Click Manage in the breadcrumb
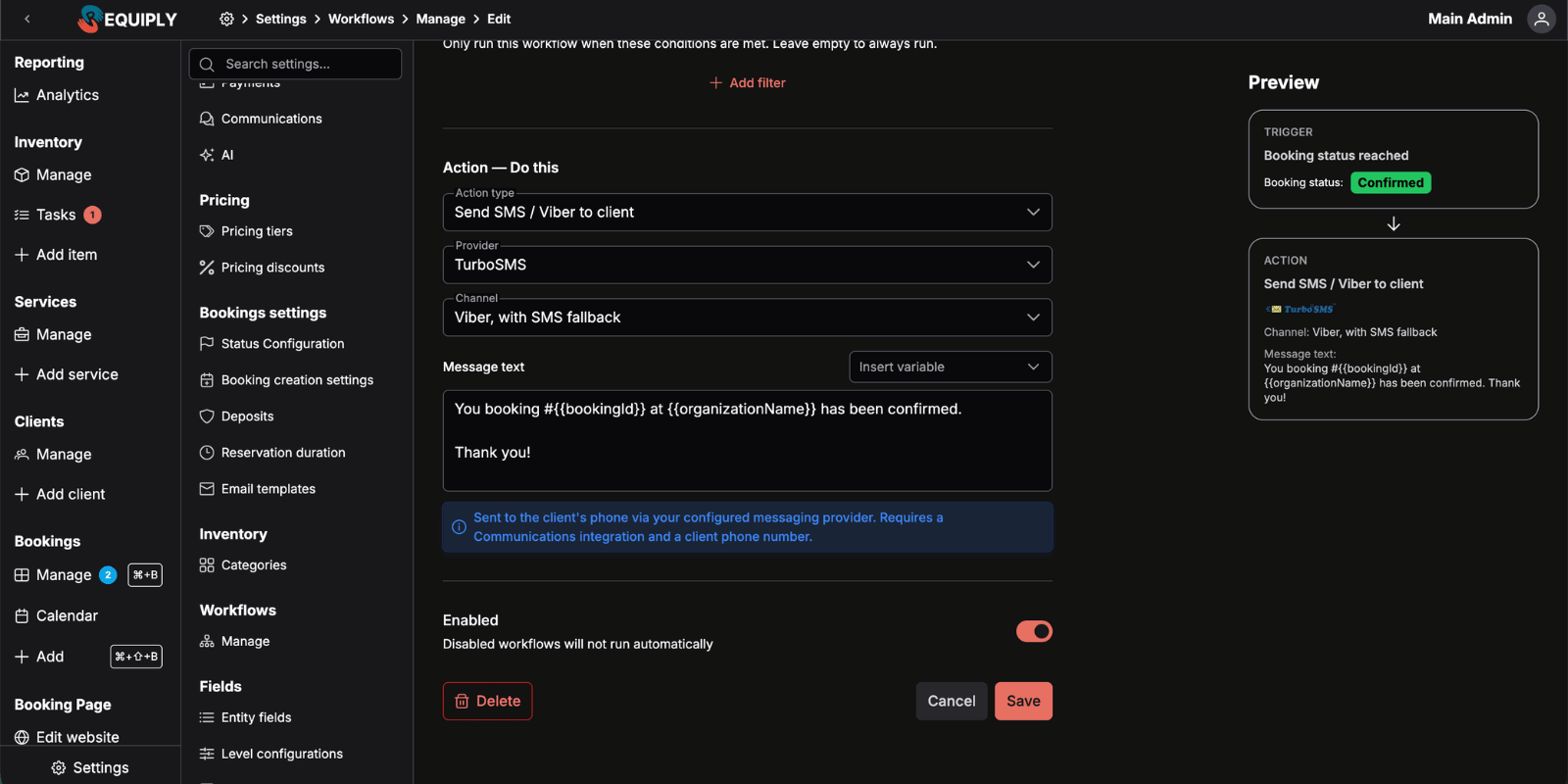This screenshot has width=1568, height=784. coord(441,19)
